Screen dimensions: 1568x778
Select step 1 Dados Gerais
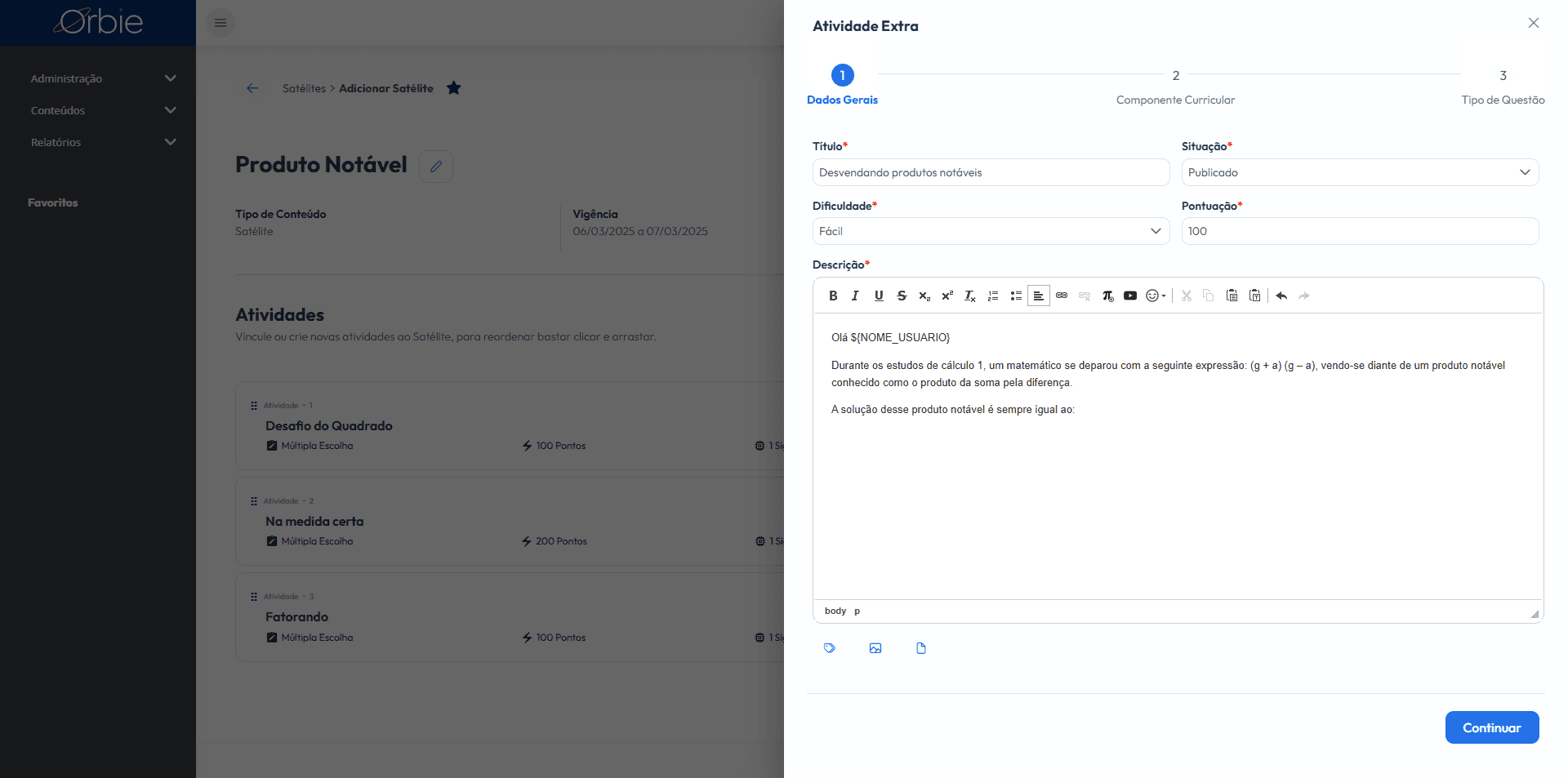pyautogui.click(x=843, y=85)
